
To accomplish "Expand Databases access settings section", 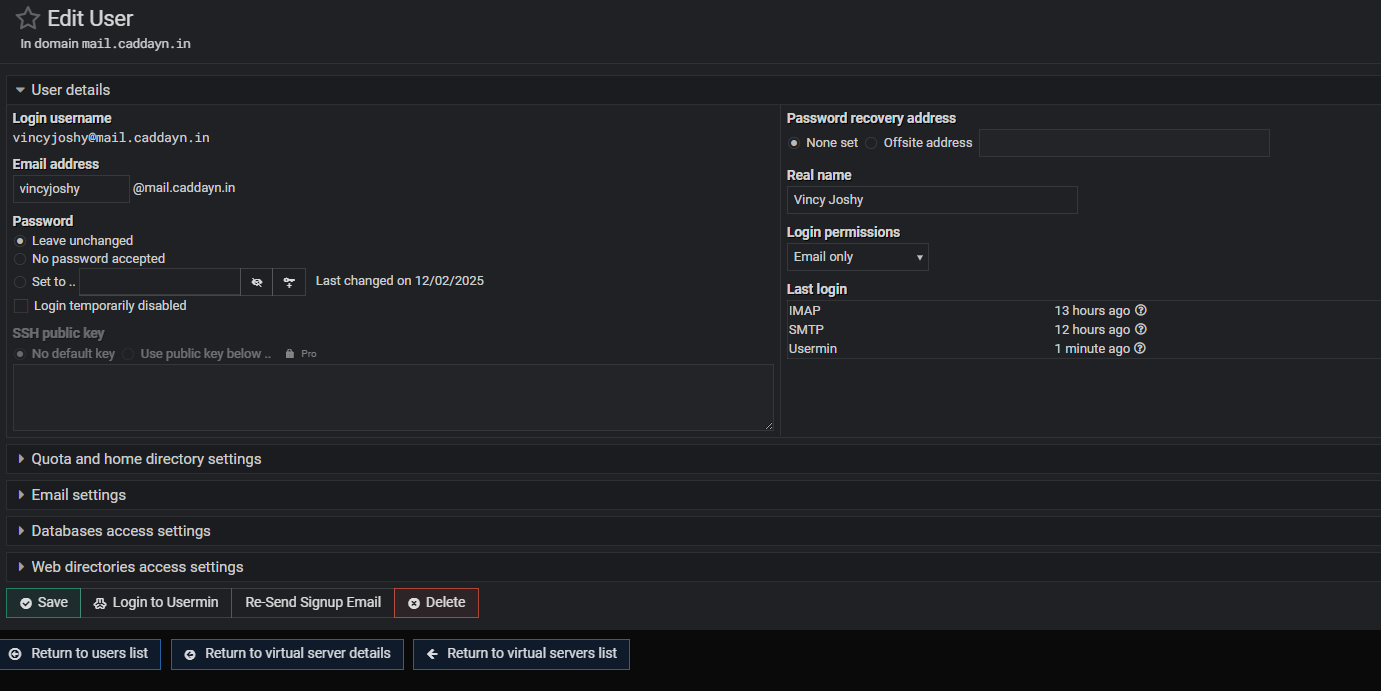I will (x=121, y=531).
